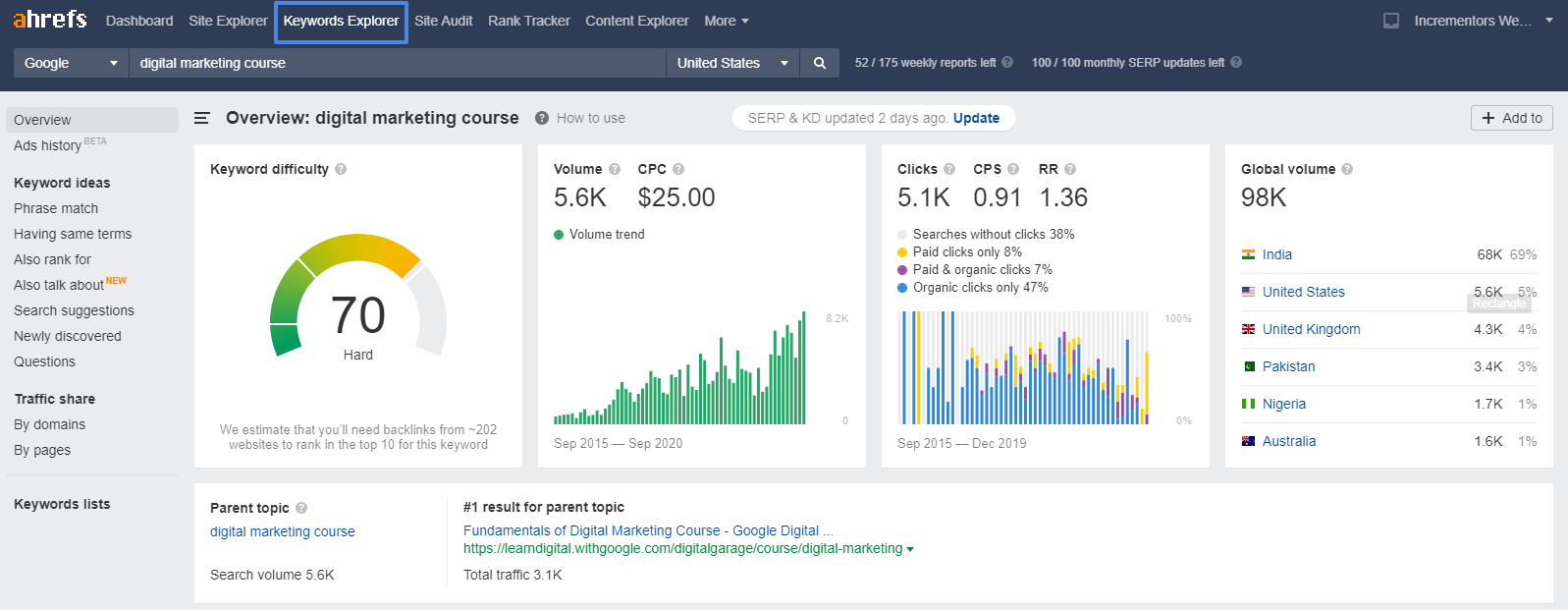The width and height of the screenshot is (1568, 610).
Task: Open the Fundamentals of Digital Marketing Course result
Action: point(648,530)
